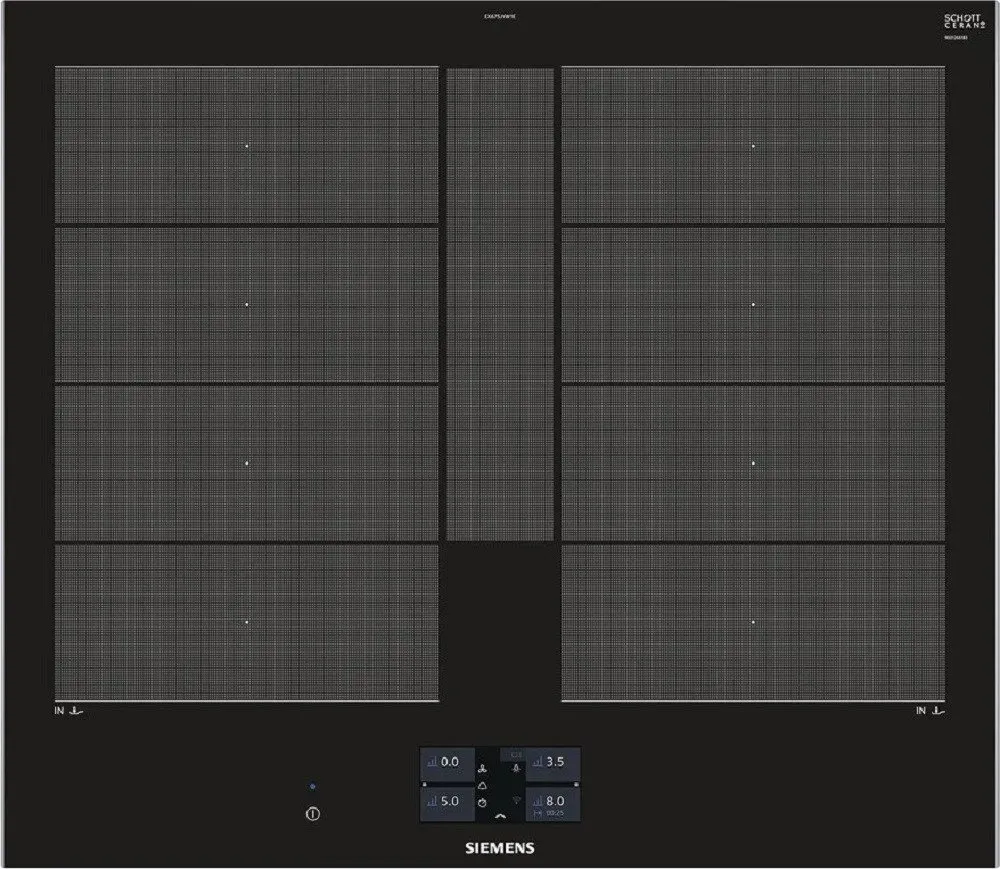Select the zone showing 8.0 power level
Image resolution: width=1000 pixels, height=869 pixels.
pyautogui.click(x=553, y=799)
